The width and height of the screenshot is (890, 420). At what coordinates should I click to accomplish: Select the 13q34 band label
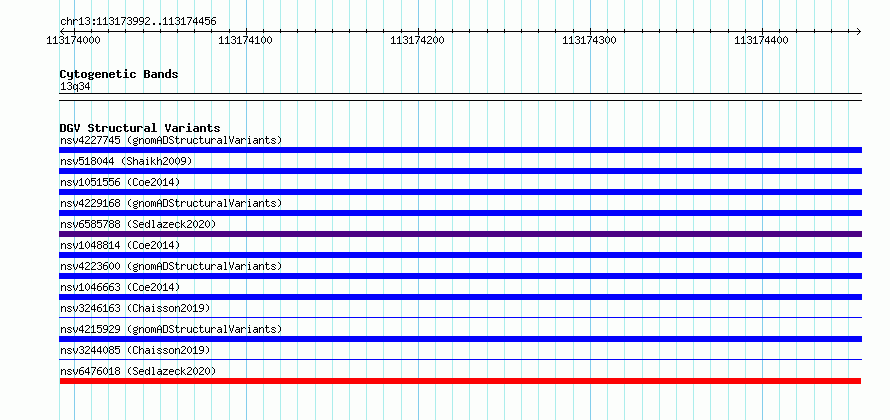(75, 87)
